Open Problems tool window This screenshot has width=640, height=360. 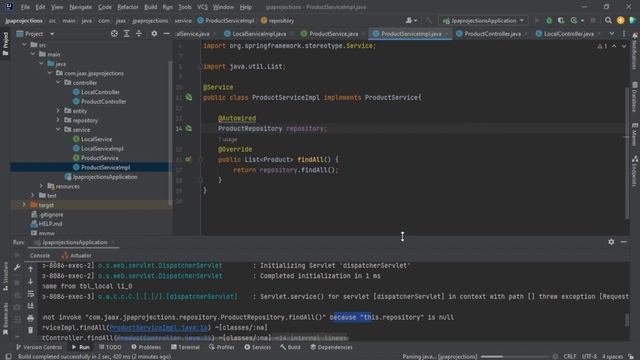coord(146,347)
